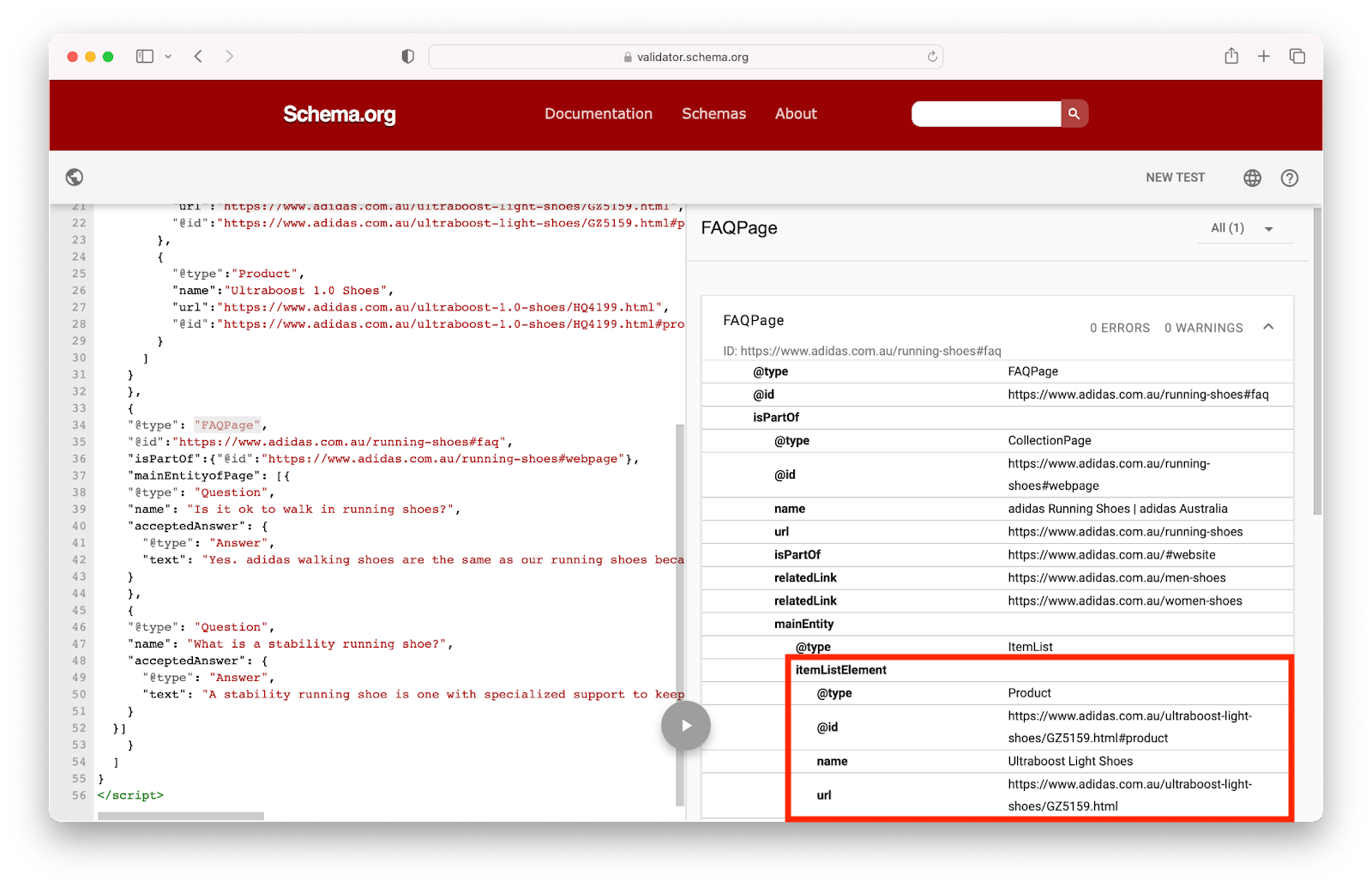This screenshot has width=1372, height=887.
Task: Click the 0 WARNINGS label
Action: pos(1203,328)
